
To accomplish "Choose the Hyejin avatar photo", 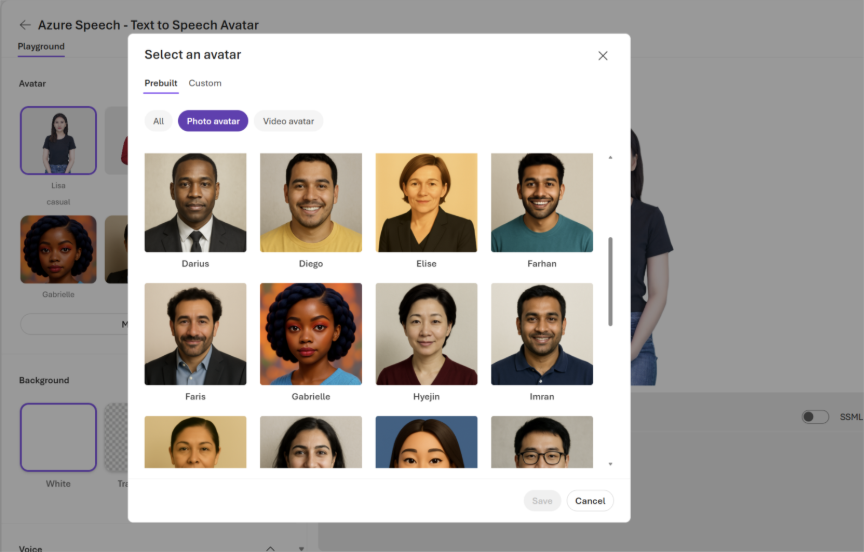I will pyautogui.click(x=426, y=334).
